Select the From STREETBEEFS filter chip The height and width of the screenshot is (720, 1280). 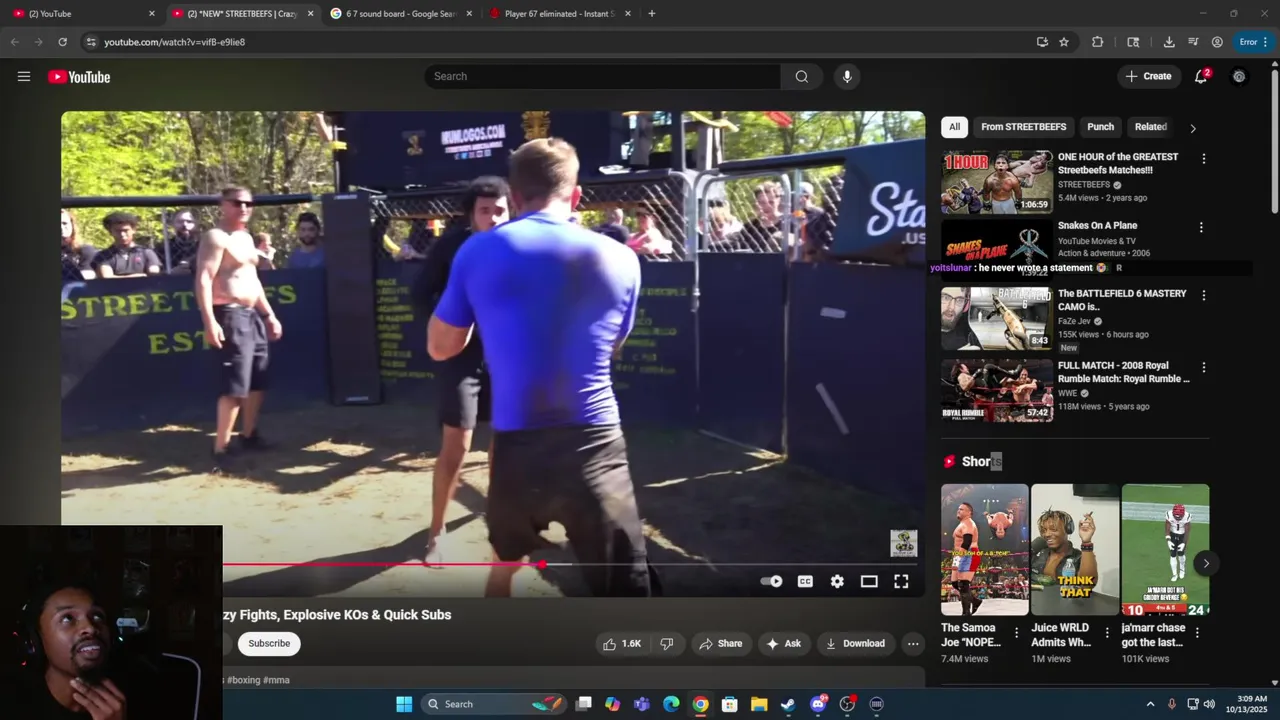(x=1023, y=127)
